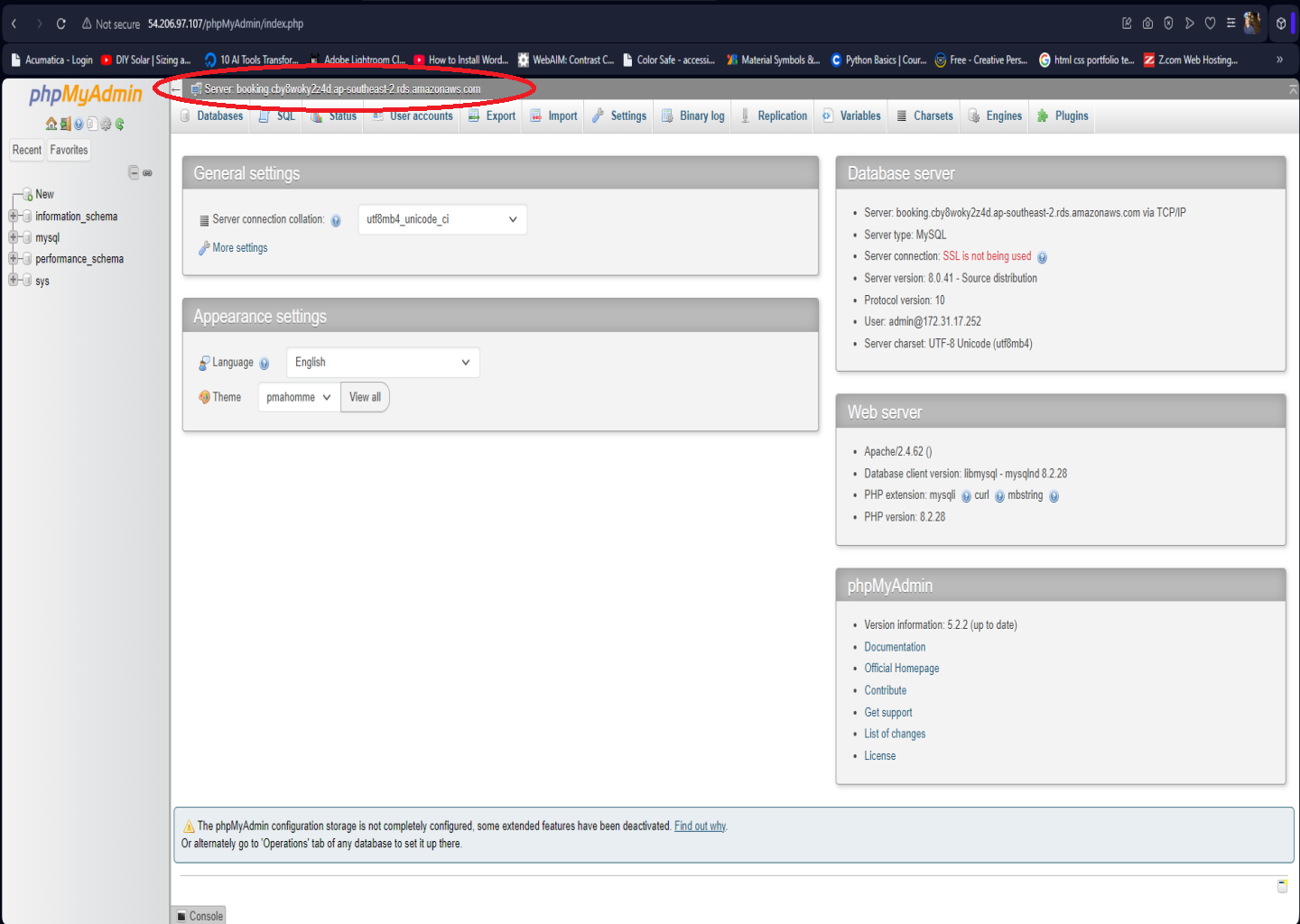Open the Official Homepage link

pyautogui.click(x=902, y=669)
